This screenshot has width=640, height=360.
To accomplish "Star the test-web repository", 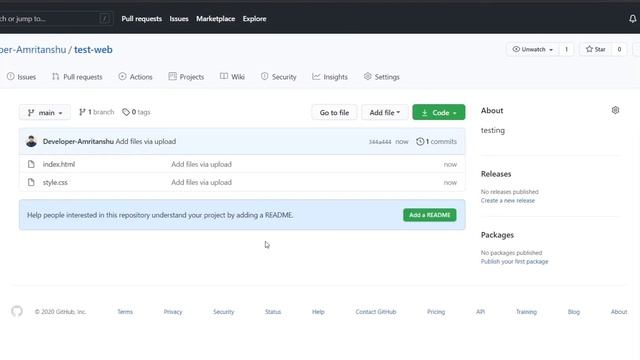I will 596,49.
